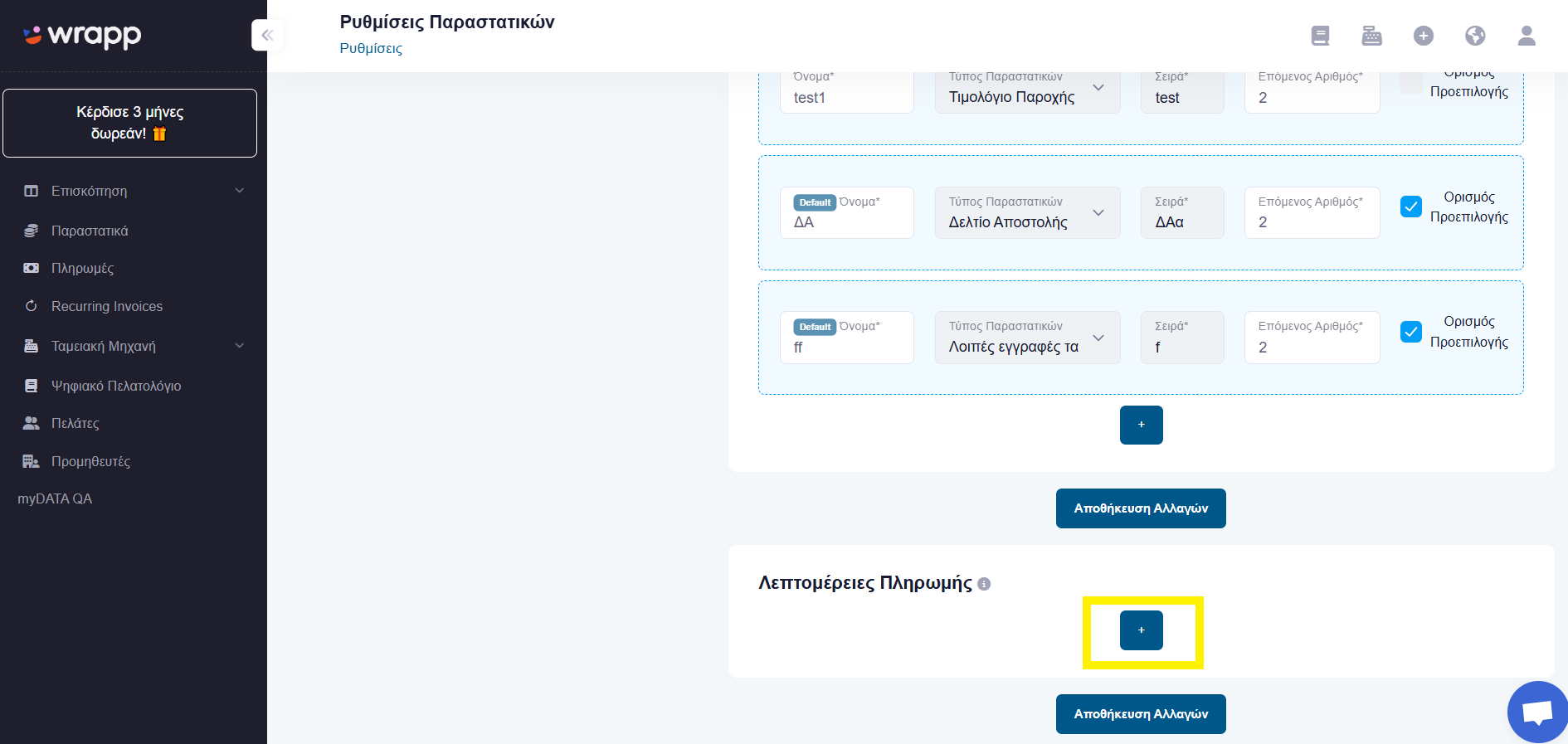The image size is (1568, 744).
Task: Save changes below payment details section
Action: pos(1141,714)
